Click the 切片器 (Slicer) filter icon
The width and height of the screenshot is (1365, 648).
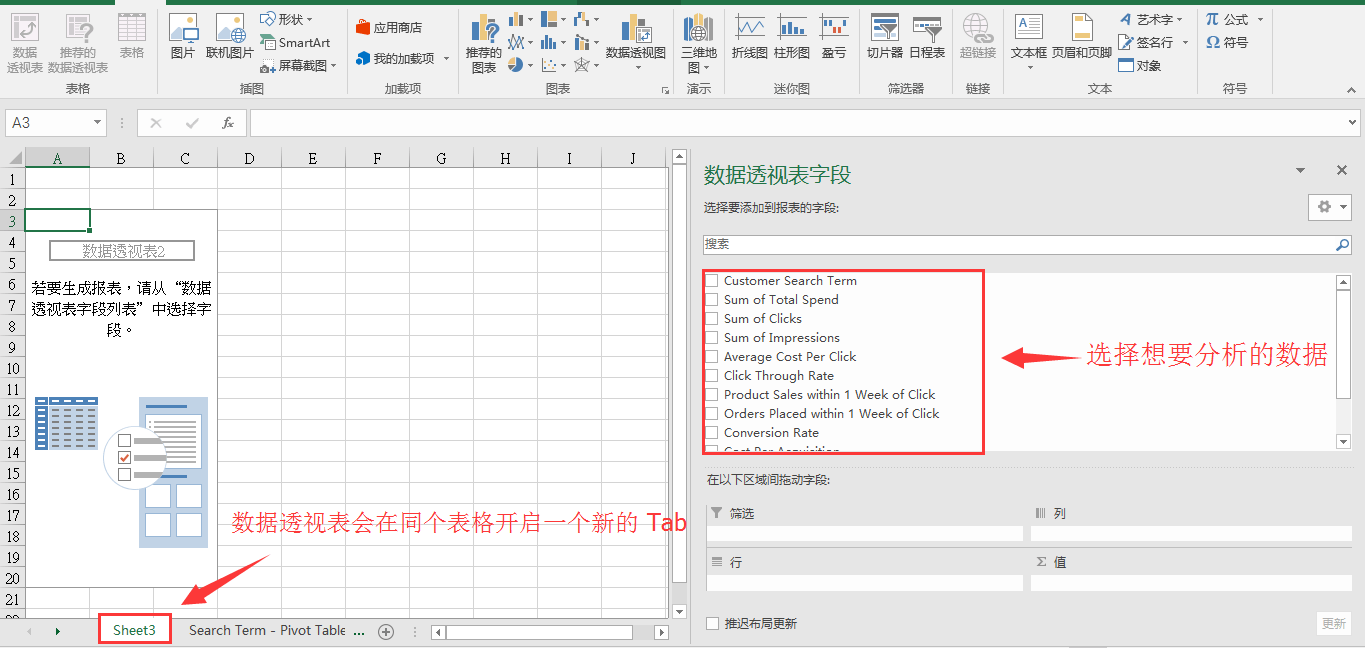[884, 36]
